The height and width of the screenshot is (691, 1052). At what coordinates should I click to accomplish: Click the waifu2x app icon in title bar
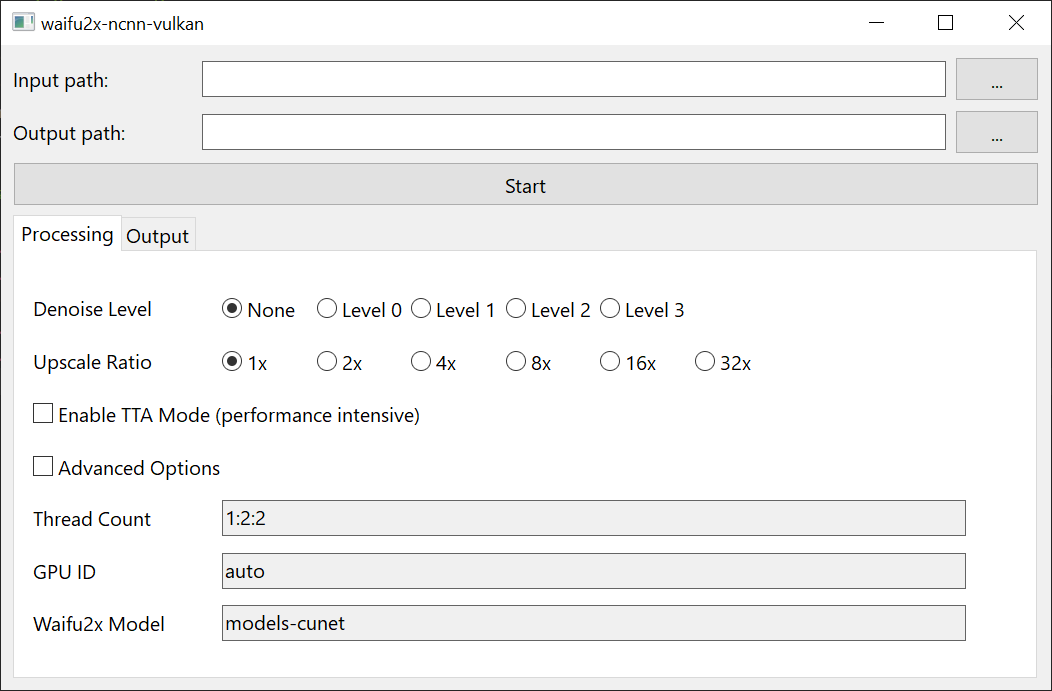(23, 23)
